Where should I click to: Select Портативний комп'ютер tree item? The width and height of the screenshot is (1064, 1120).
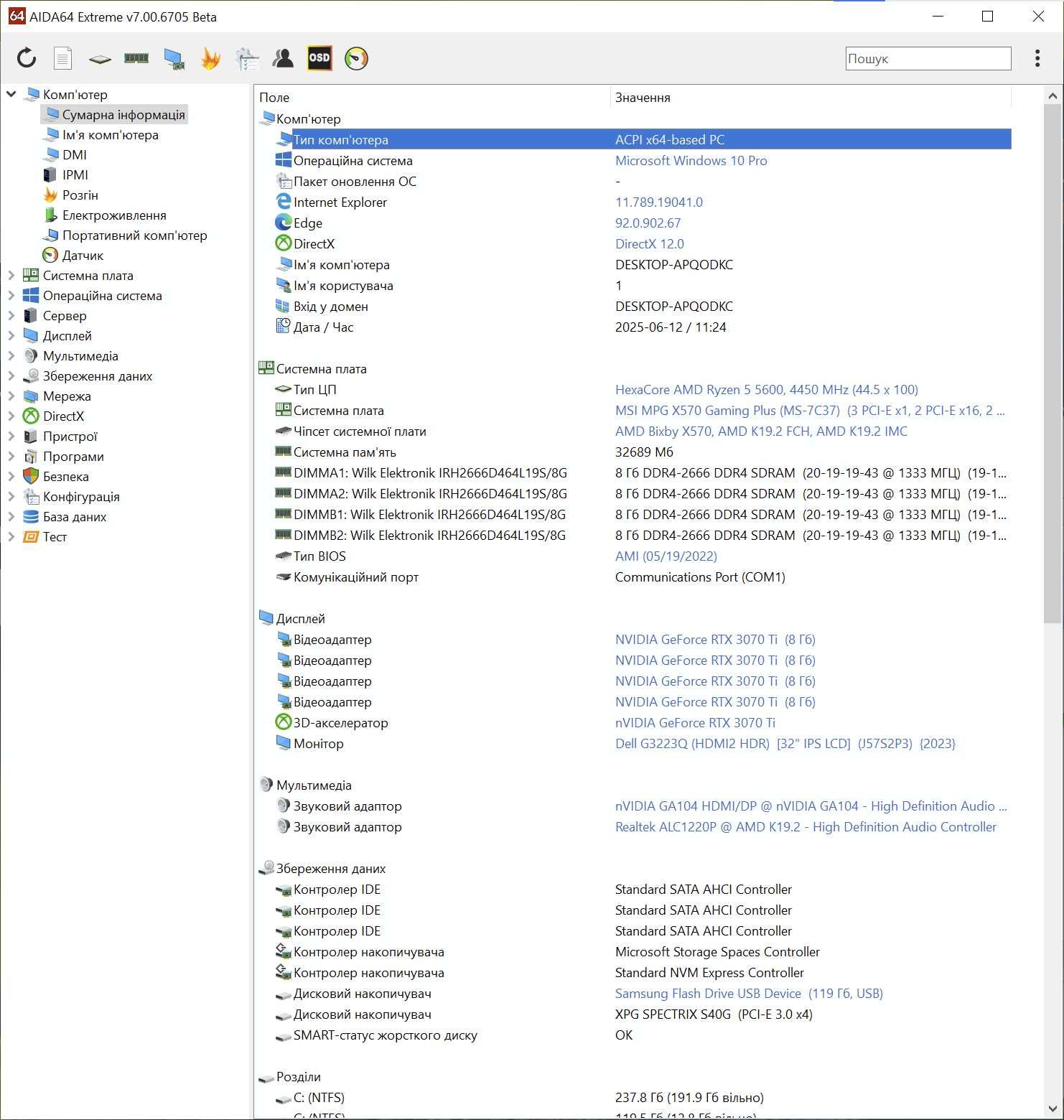135,235
